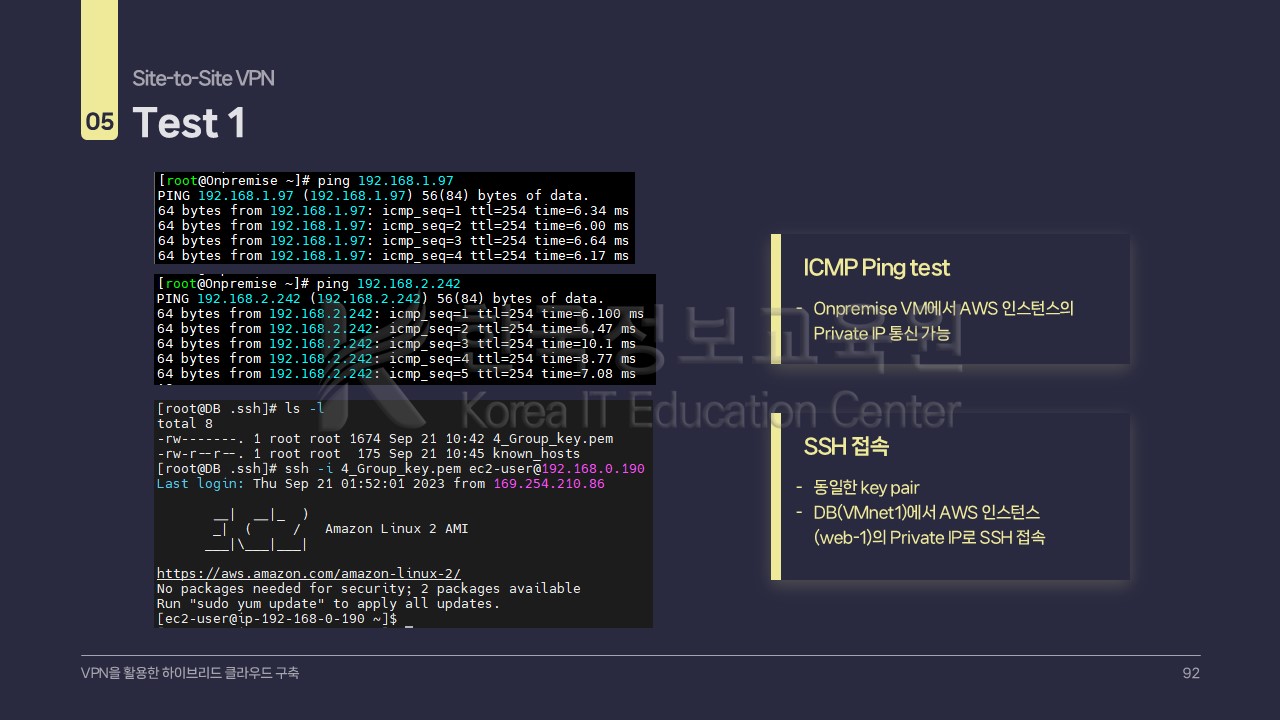
Task: Click the "Test 1" slide title
Action: coord(189,123)
